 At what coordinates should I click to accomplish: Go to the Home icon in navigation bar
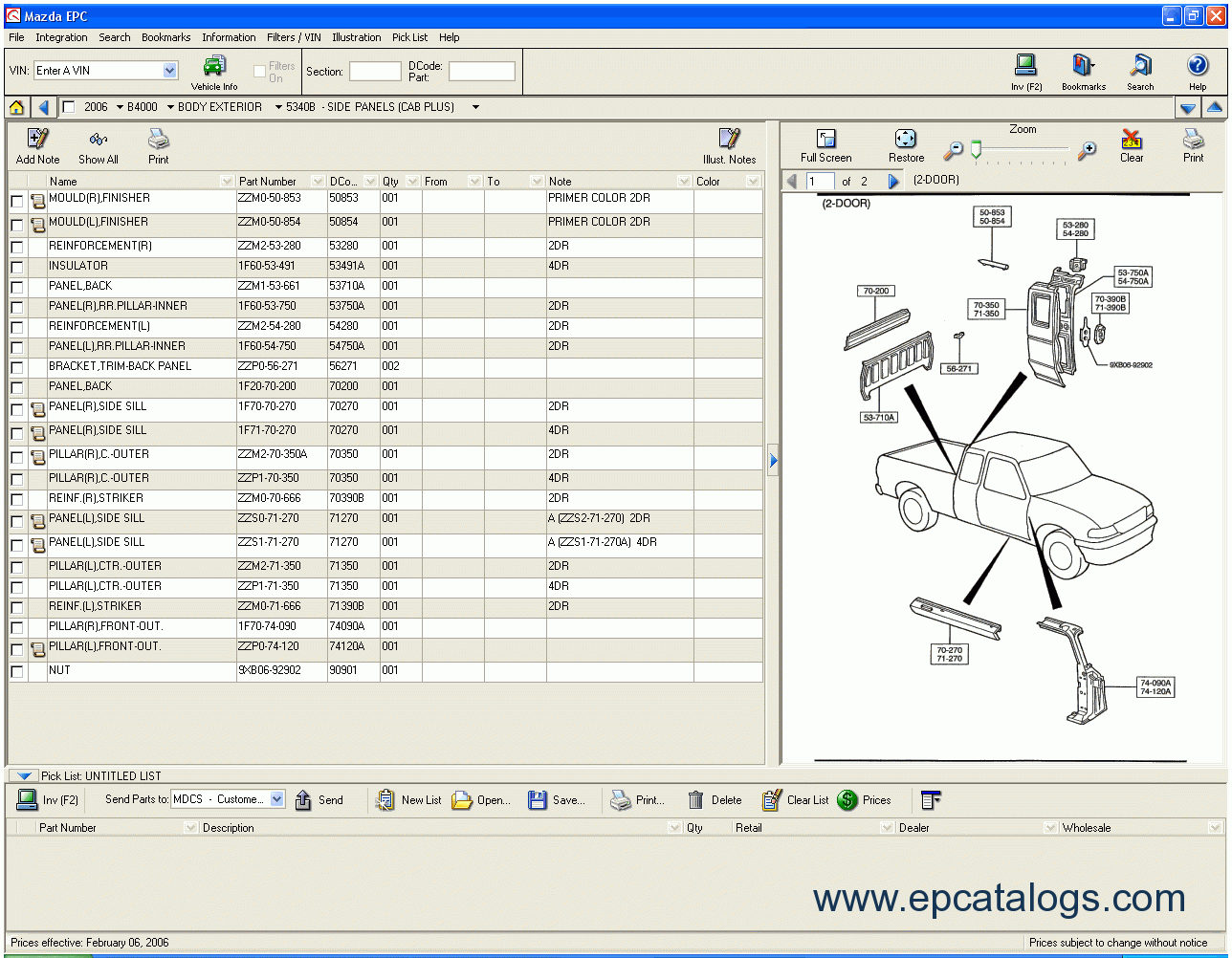click(16, 107)
